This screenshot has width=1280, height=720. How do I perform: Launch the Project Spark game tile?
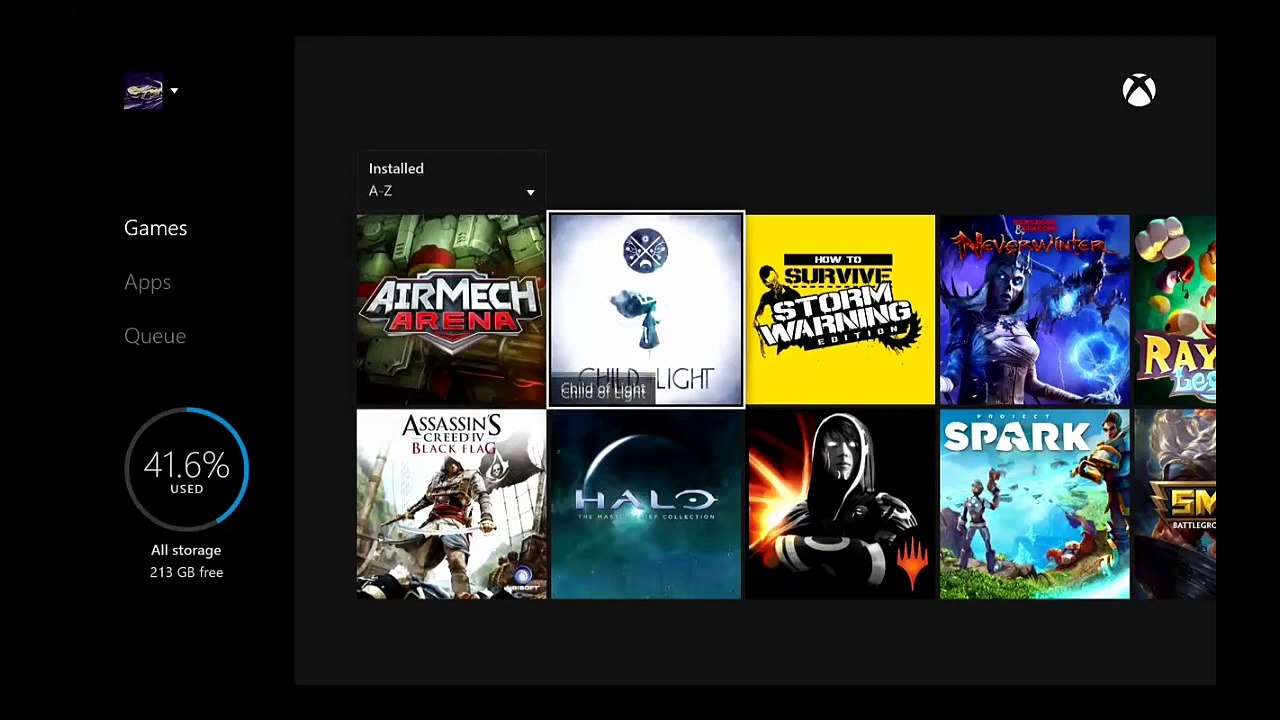coord(1035,504)
